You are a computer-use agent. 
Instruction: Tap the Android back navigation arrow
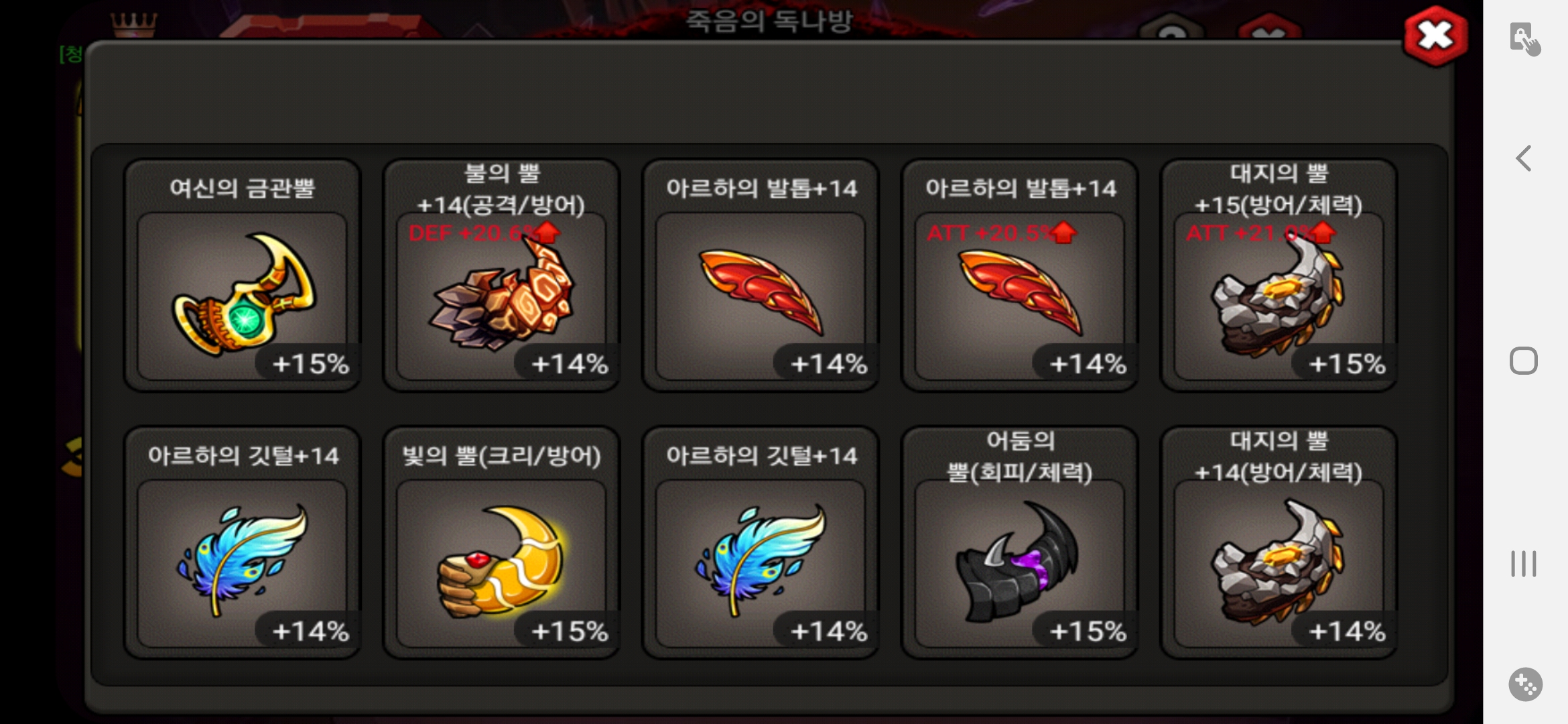[1524, 158]
